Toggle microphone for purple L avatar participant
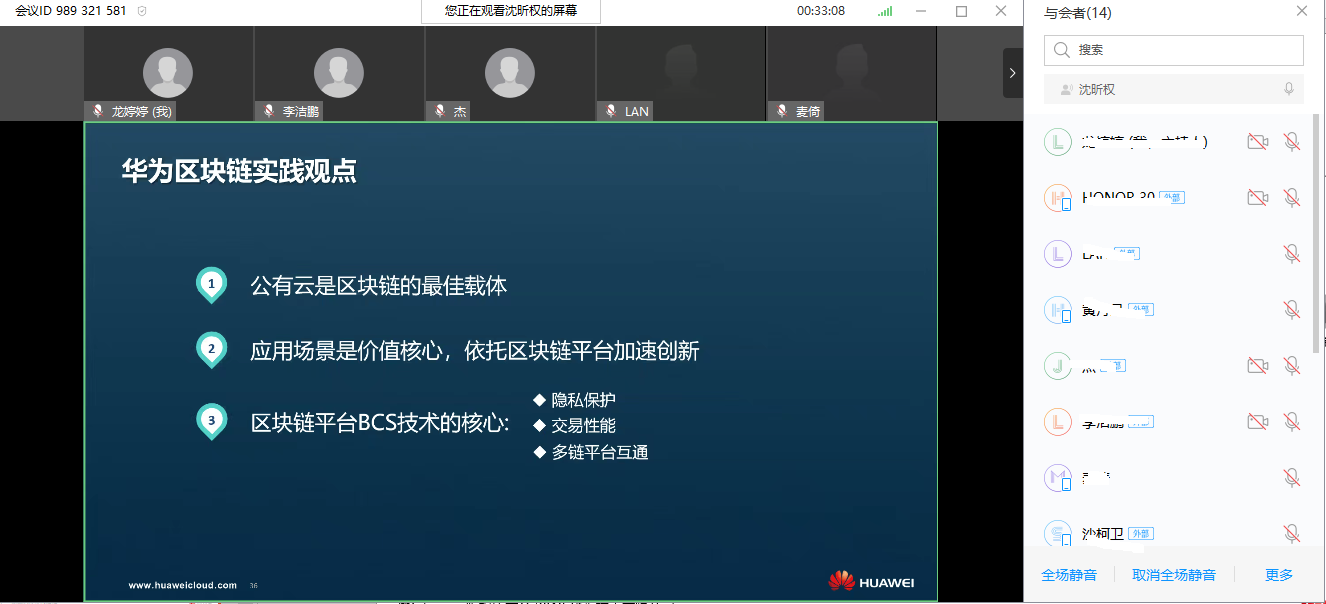The width and height of the screenshot is (1326, 604). pyautogui.click(x=1292, y=254)
